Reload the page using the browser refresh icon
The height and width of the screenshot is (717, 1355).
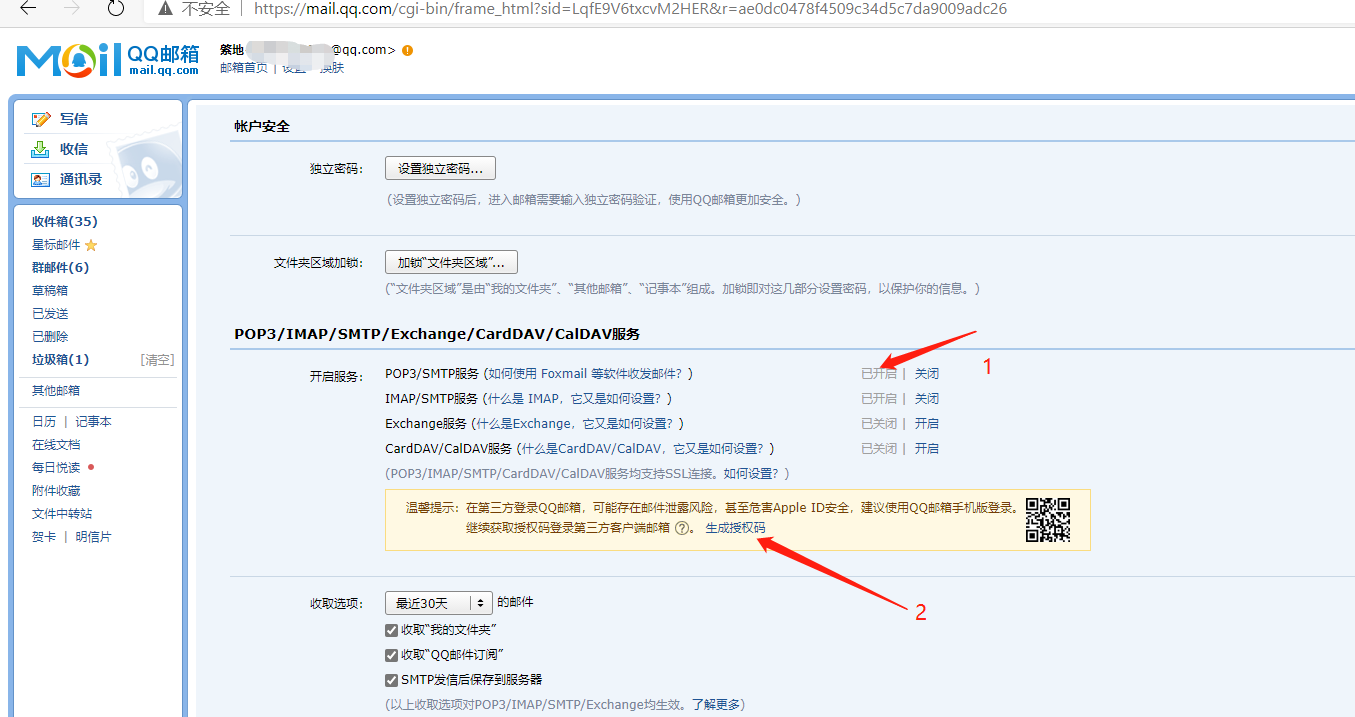[115, 10]
